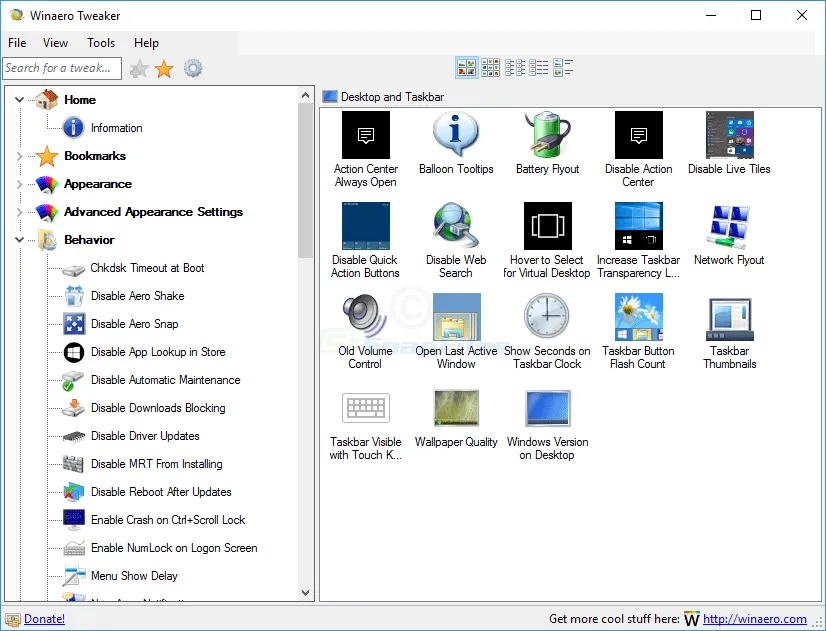Open the File menu
The width and height of the screenshot is (826, 631).
(17, 43)
